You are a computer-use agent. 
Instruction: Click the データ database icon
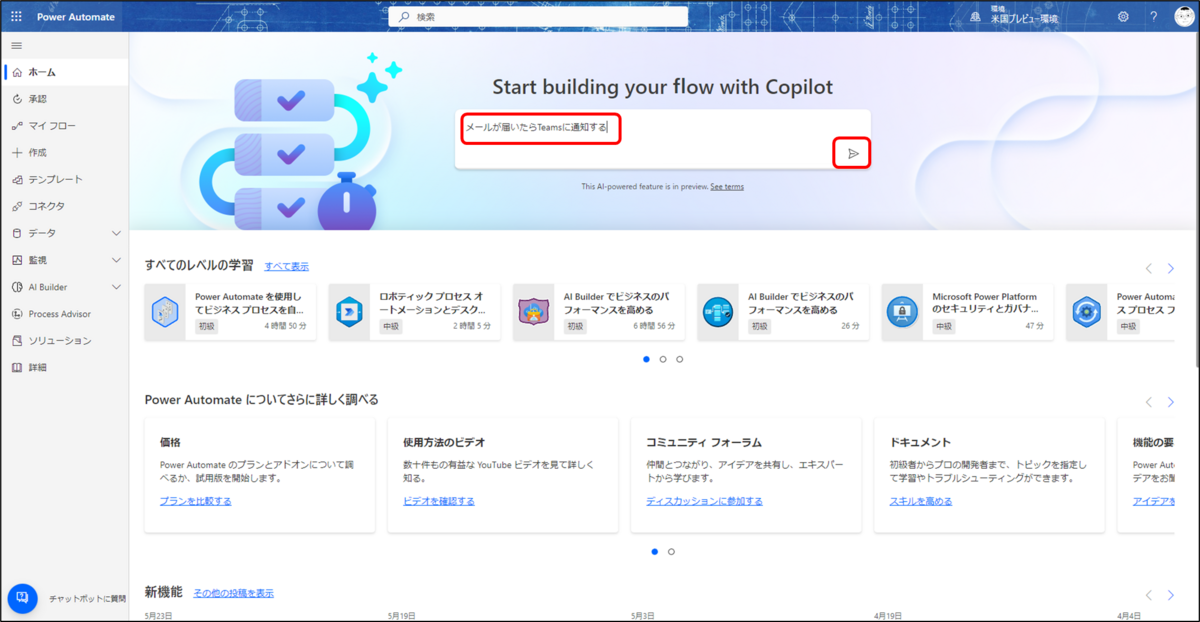tap(17, 233)
